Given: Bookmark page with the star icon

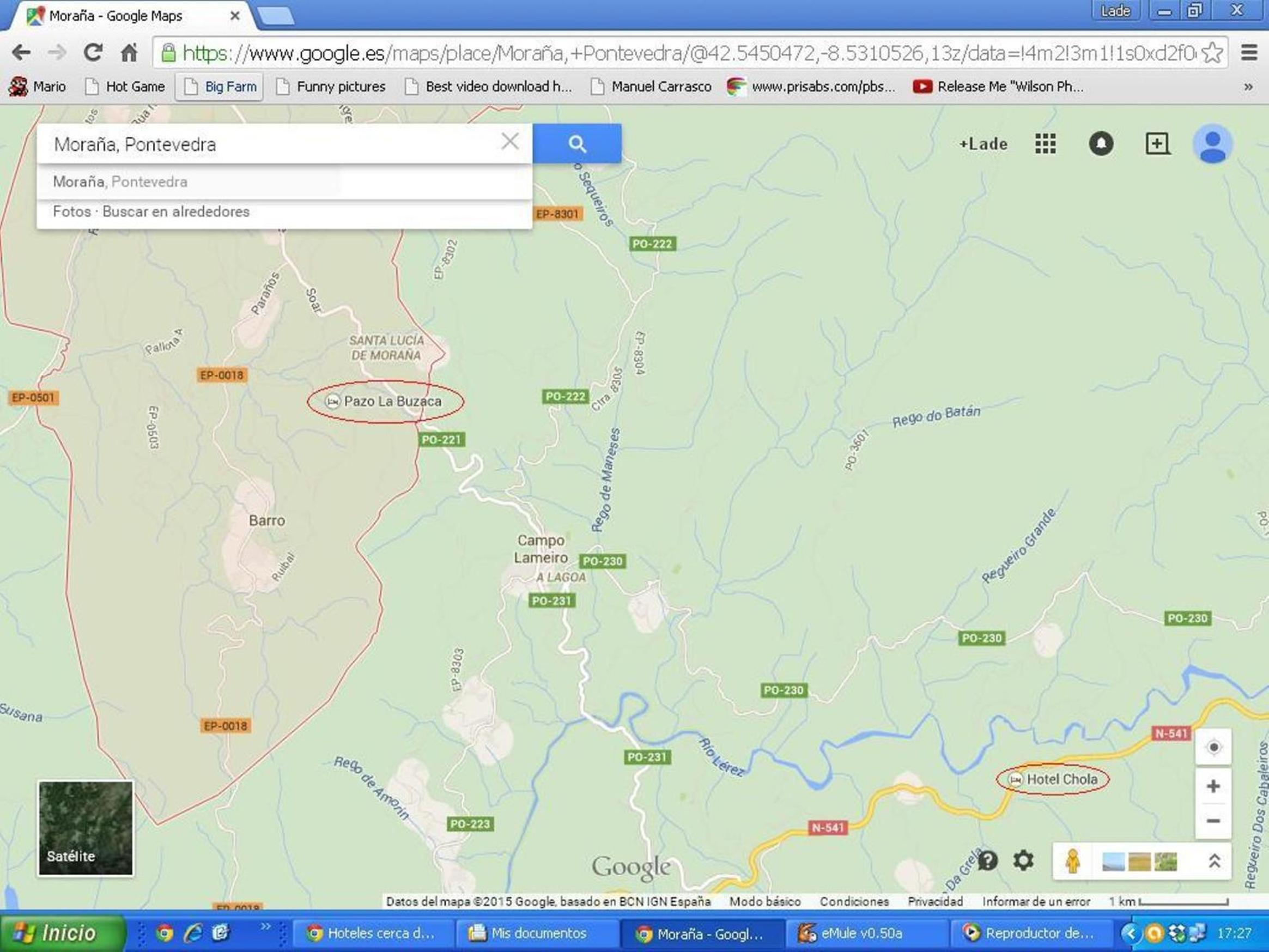Looking at the screenshot, I should coord(1212,53).
